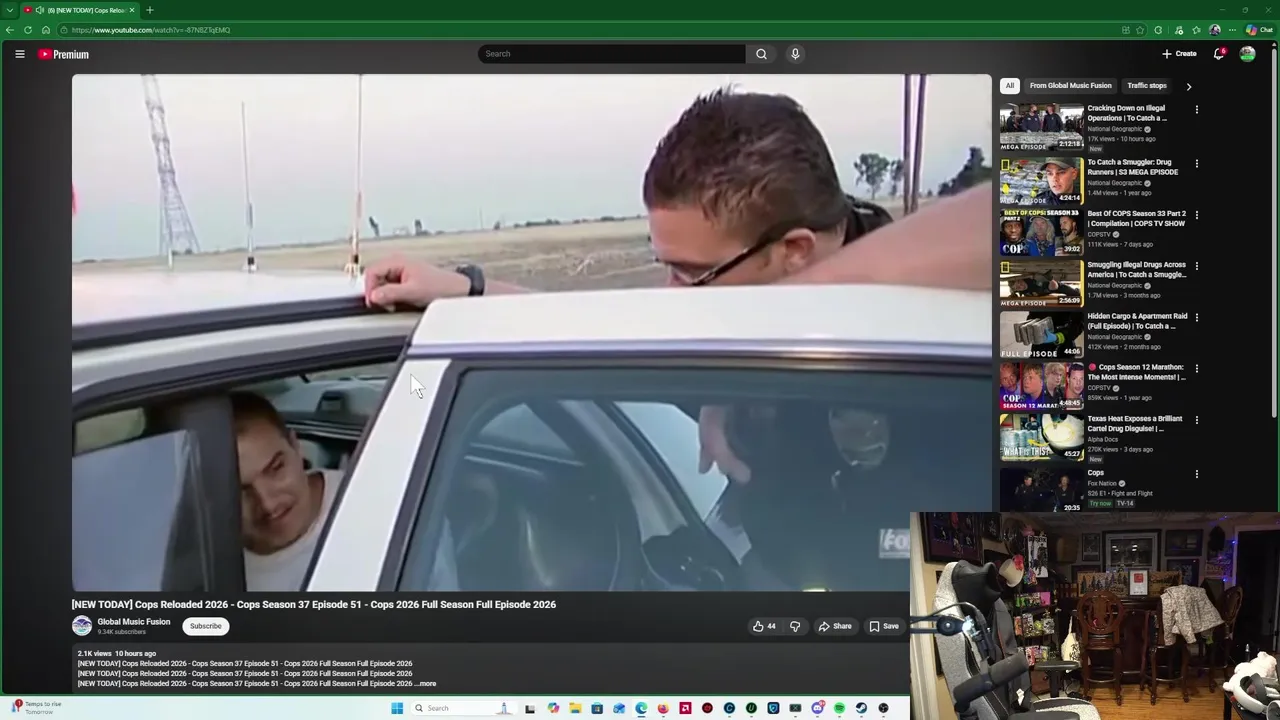Screen dimensions: 1280x720
Task: Open options for Drug Runners S3 Mega Episode
Action: pyautogui.click(x=1196, y=163)
